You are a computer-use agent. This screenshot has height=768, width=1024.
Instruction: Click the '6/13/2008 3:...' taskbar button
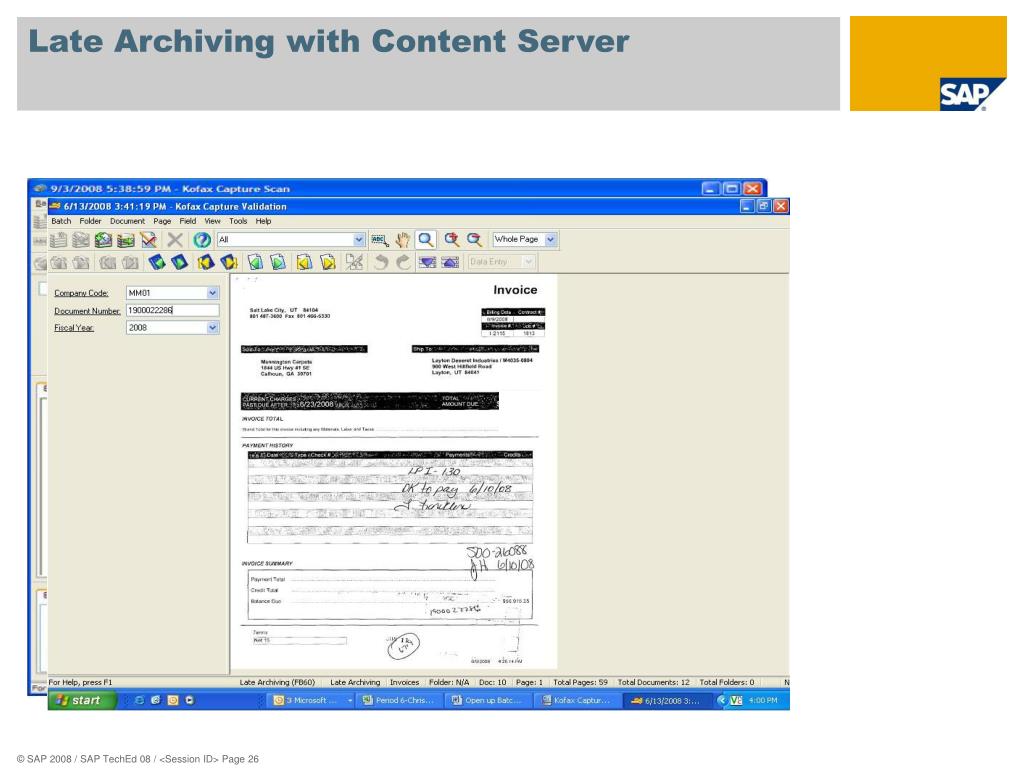click(x=665, y=700)
